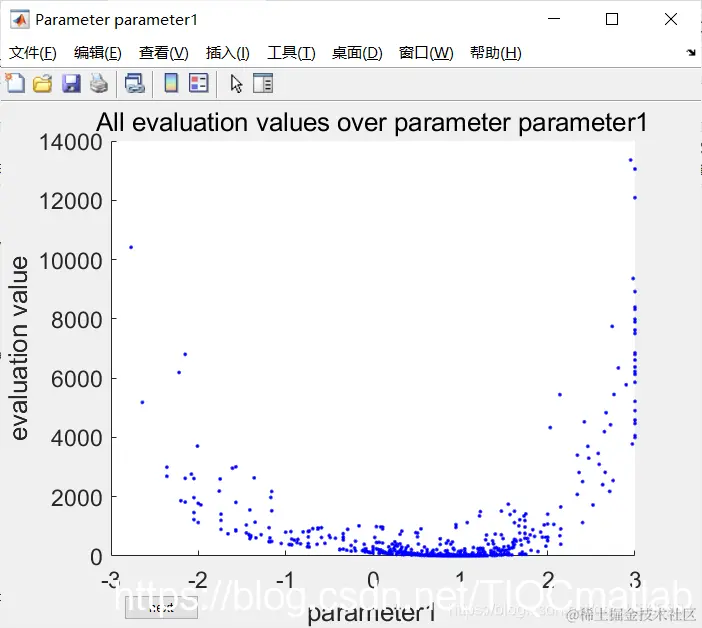Image resolution: width=702 pixels, height=628 pixels.
Task: Click the 12000 y-axis tick label
Action: 71,201
